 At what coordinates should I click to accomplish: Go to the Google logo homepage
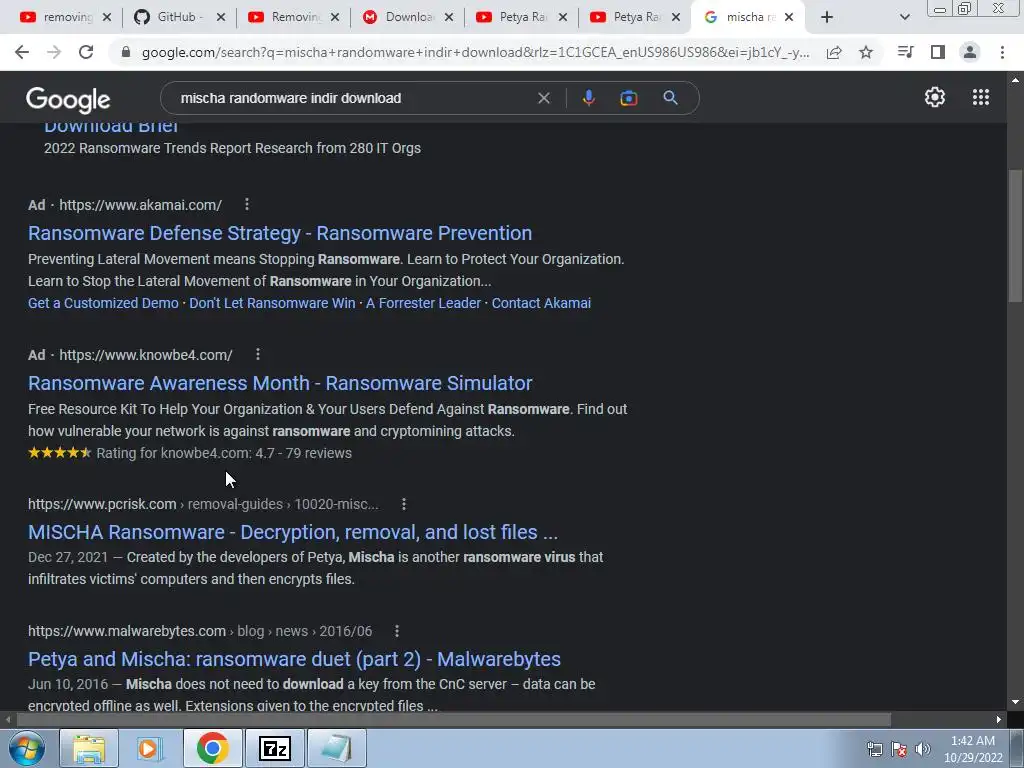(68, 99)
